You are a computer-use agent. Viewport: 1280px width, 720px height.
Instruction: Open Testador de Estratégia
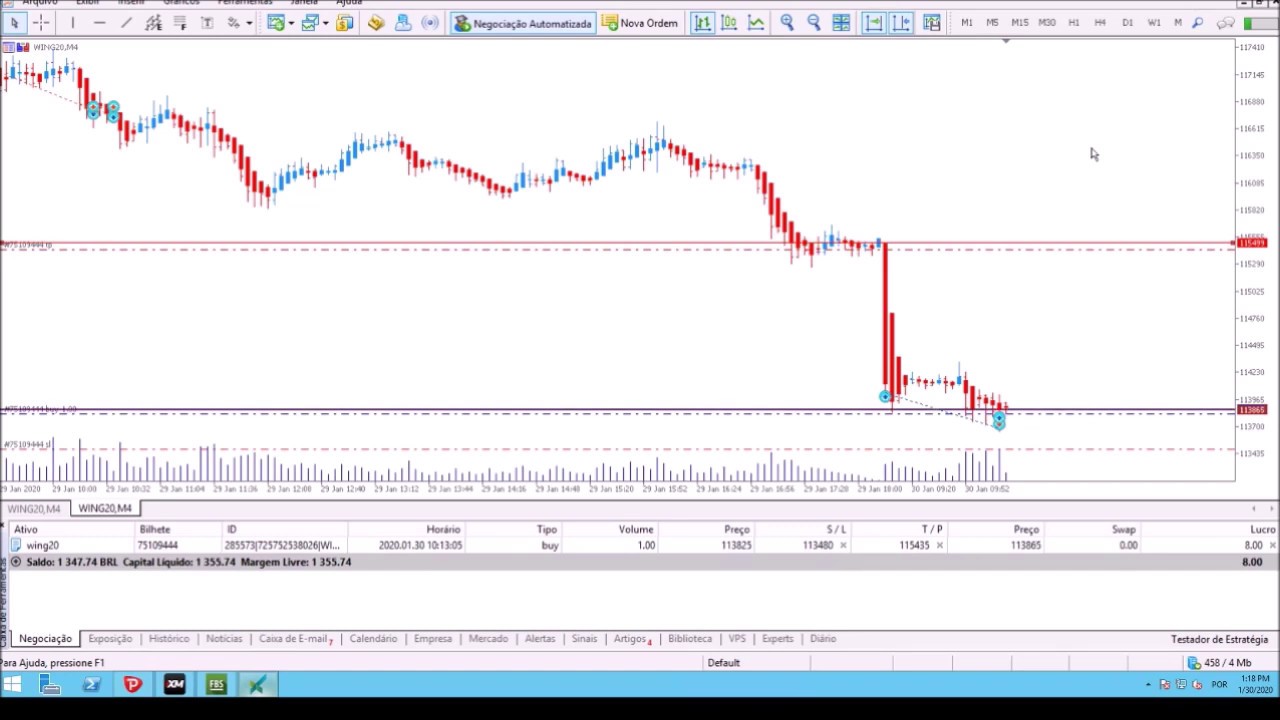coord(1219,639)
